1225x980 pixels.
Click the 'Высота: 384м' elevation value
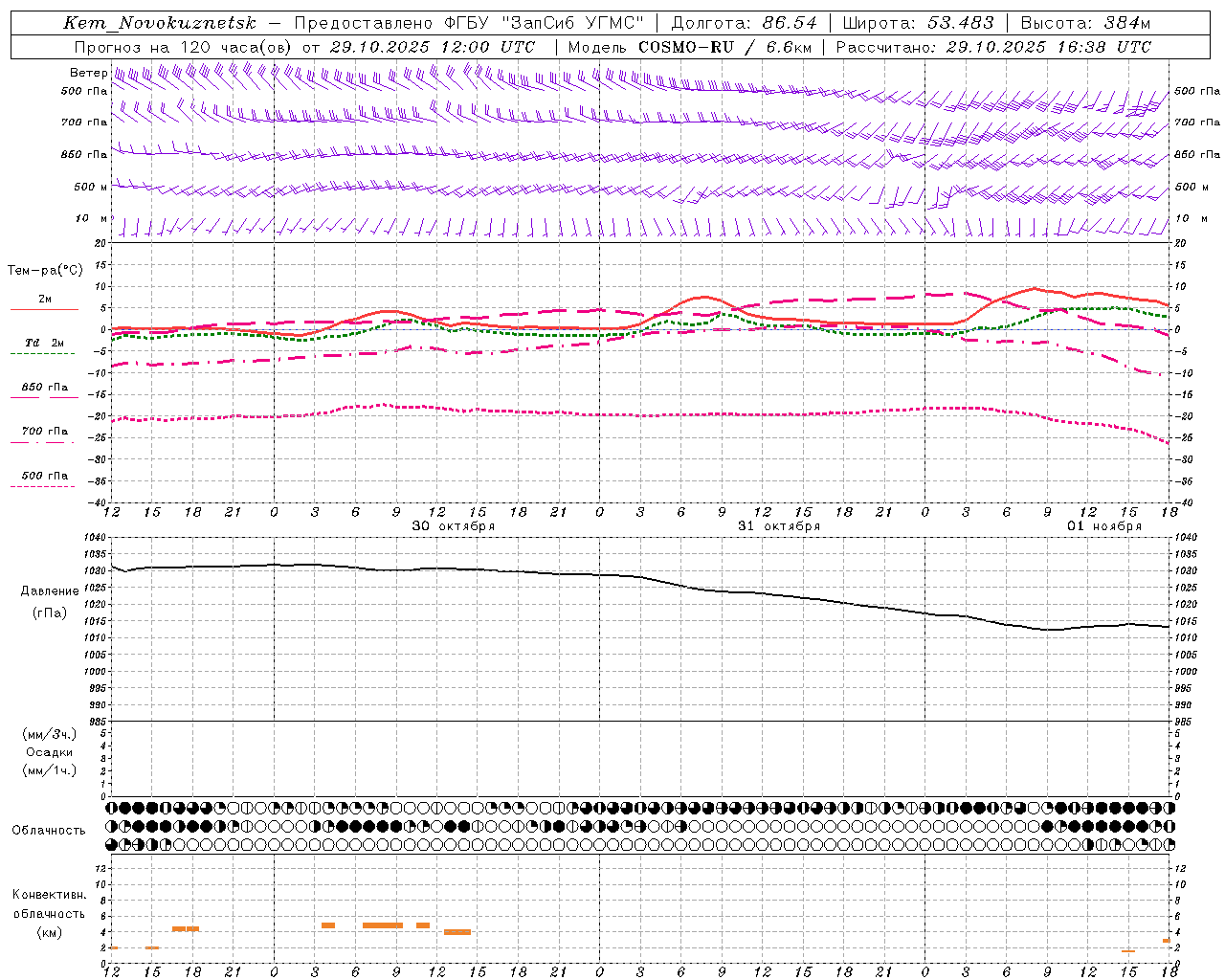point(1085,23)
